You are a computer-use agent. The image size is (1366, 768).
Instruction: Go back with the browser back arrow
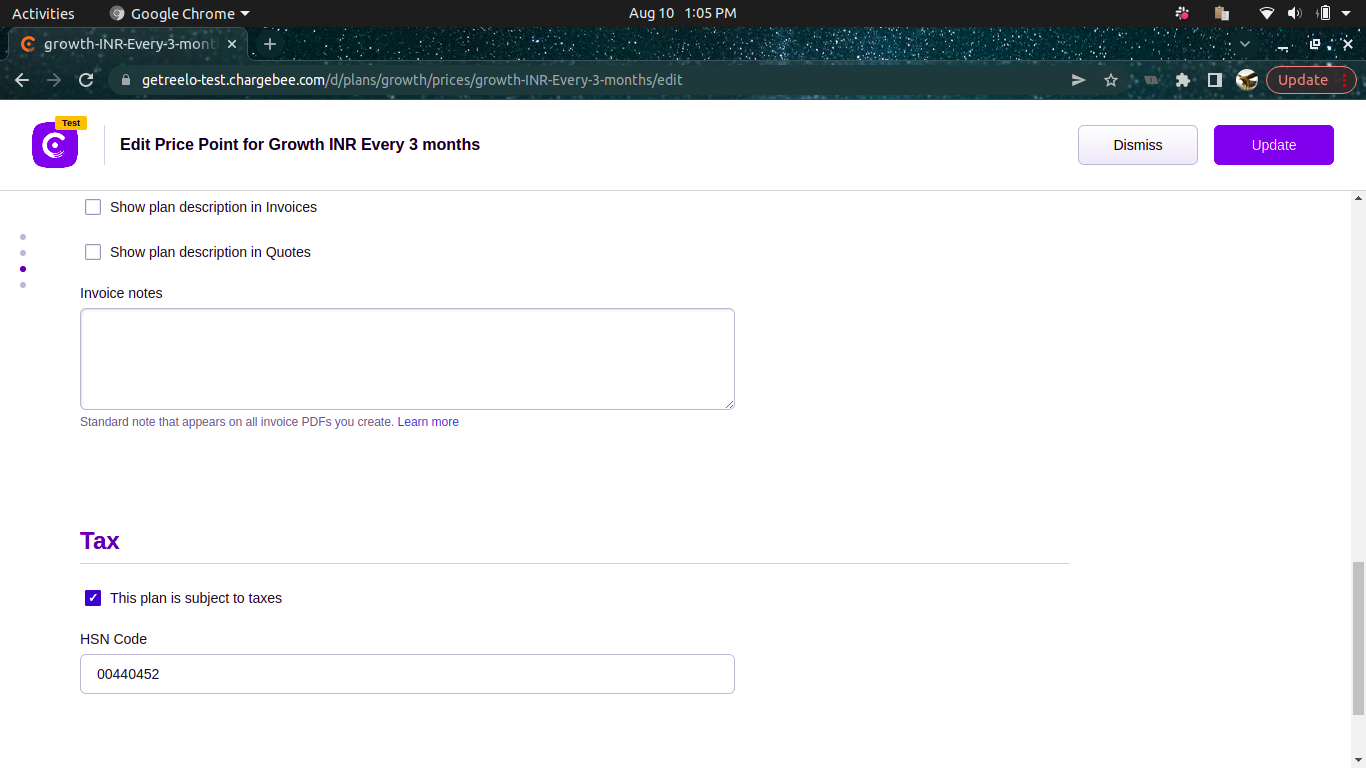(x=22, y=79)
